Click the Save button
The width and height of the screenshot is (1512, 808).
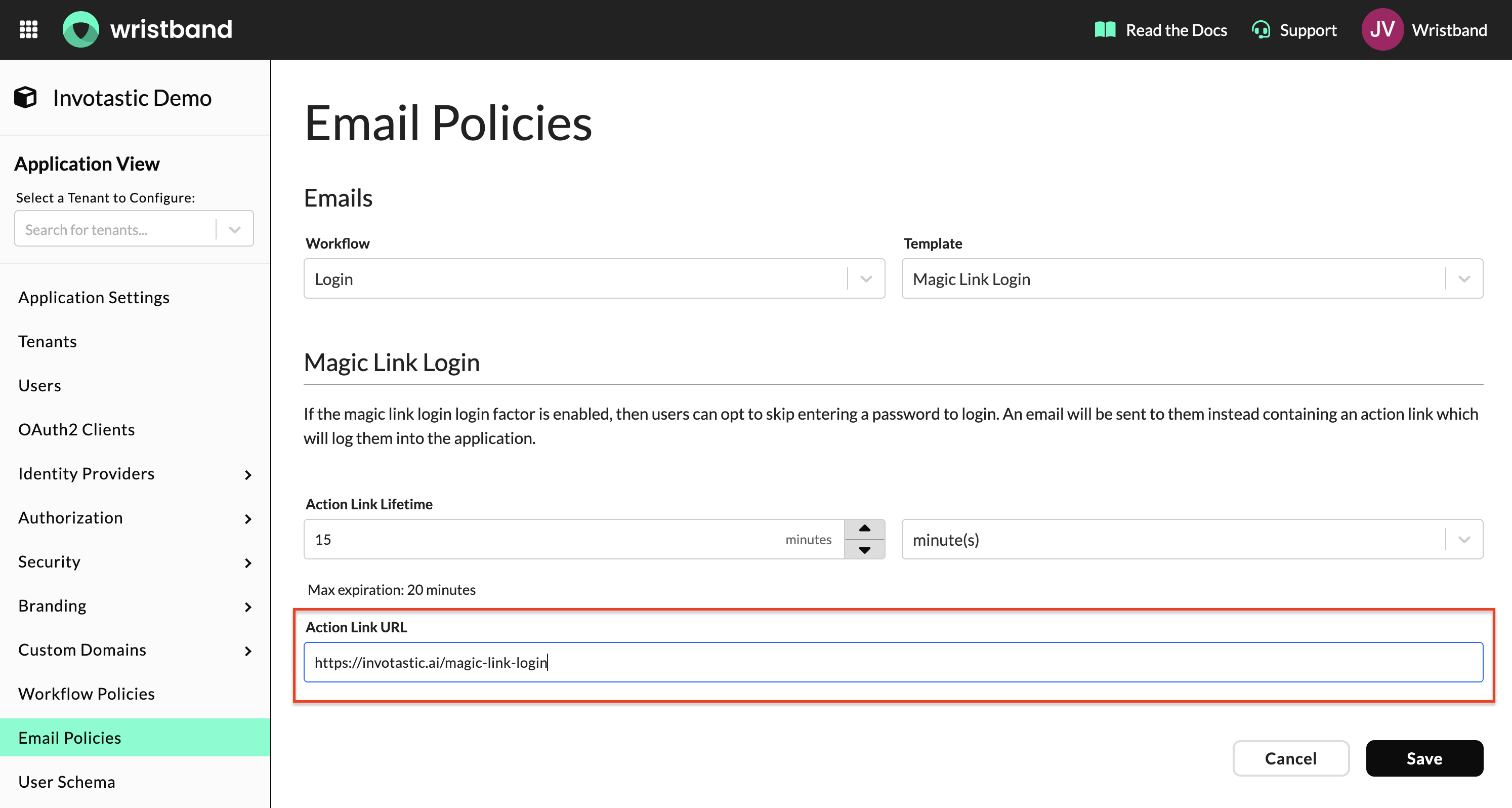tap(1424, 759)
